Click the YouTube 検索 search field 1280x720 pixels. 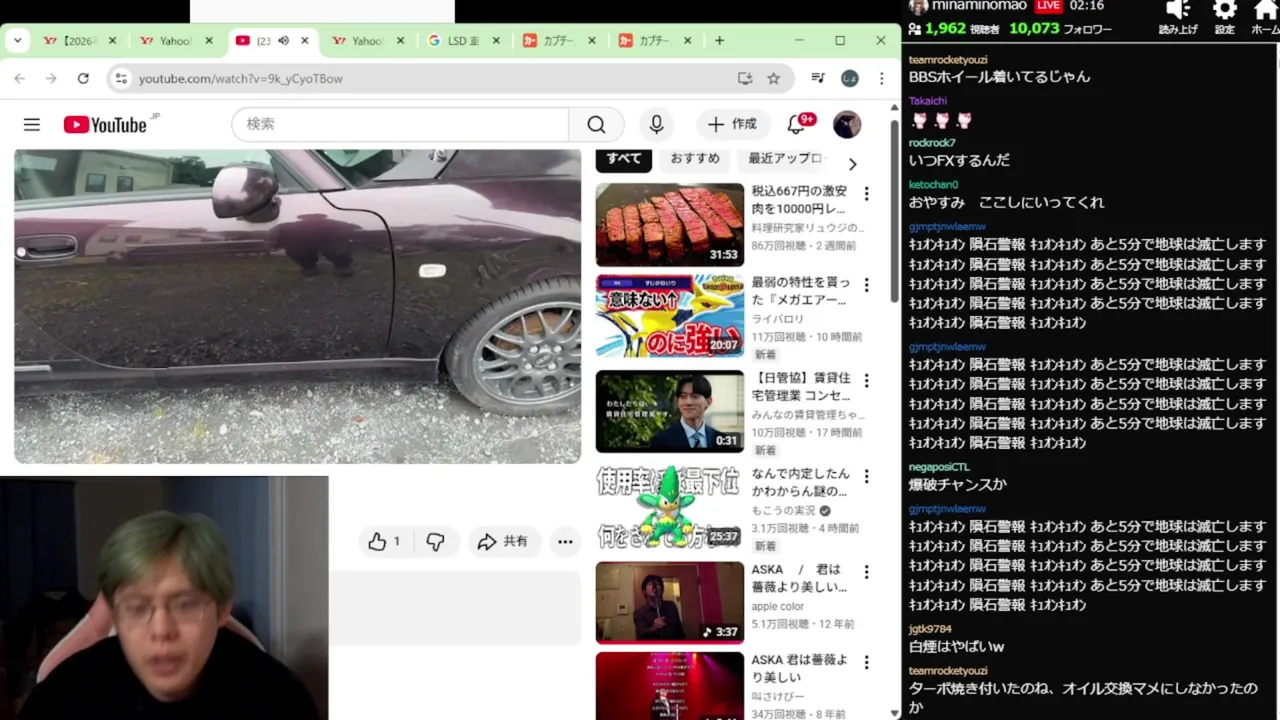coord(400,124)
